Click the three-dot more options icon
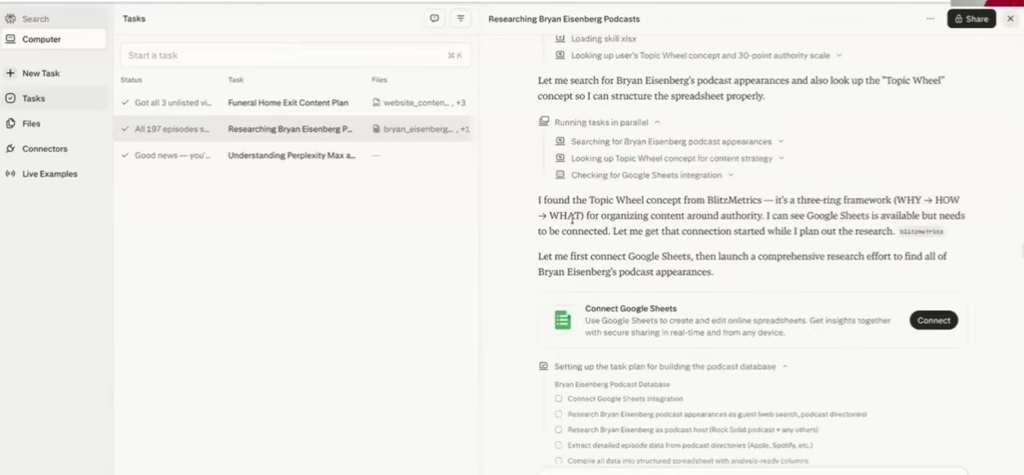This screenshot has height=475, width=1024. [x=930, y=18]
